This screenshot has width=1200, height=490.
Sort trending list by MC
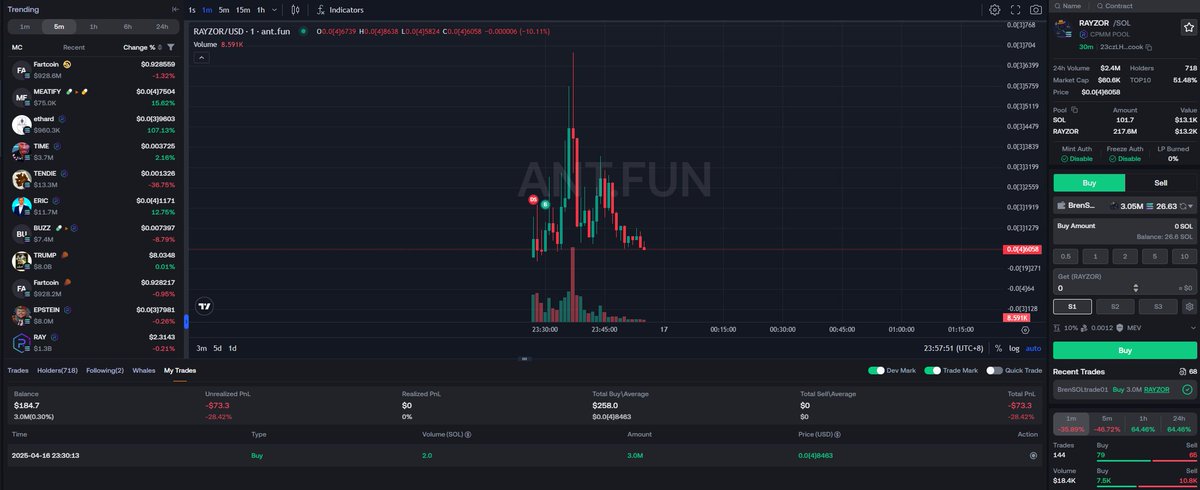(16, 47)
